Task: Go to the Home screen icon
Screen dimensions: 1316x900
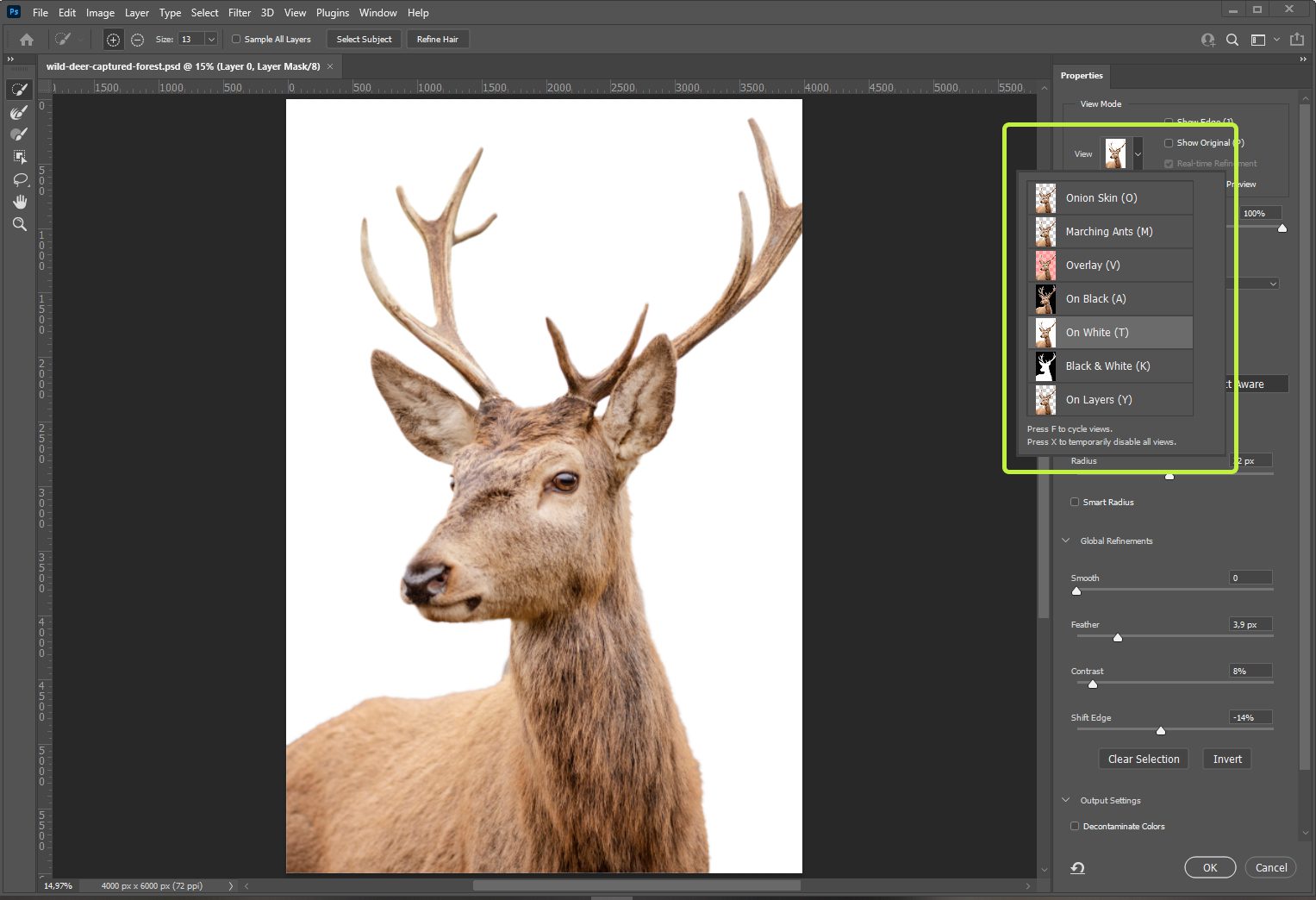Action: (x=27, y=40)
